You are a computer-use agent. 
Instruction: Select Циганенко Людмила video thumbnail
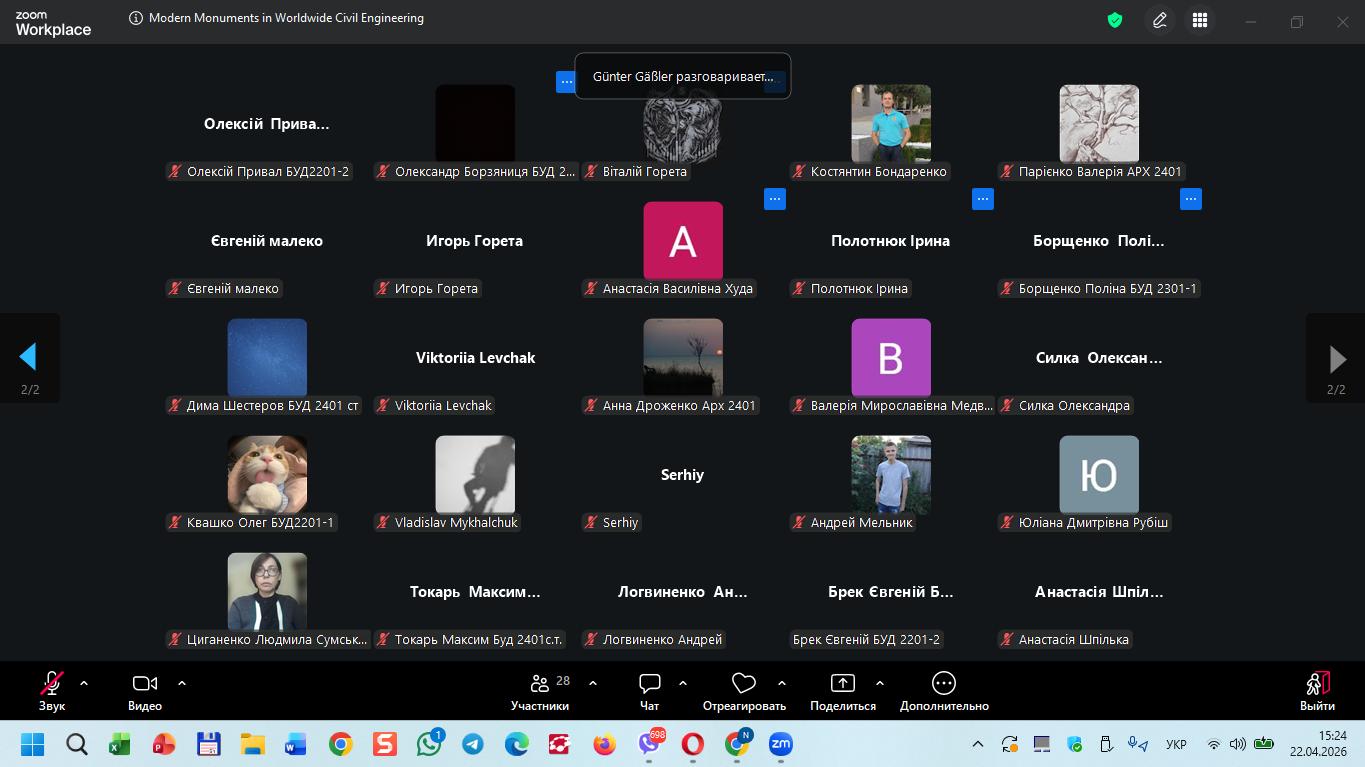coord(267,592)
